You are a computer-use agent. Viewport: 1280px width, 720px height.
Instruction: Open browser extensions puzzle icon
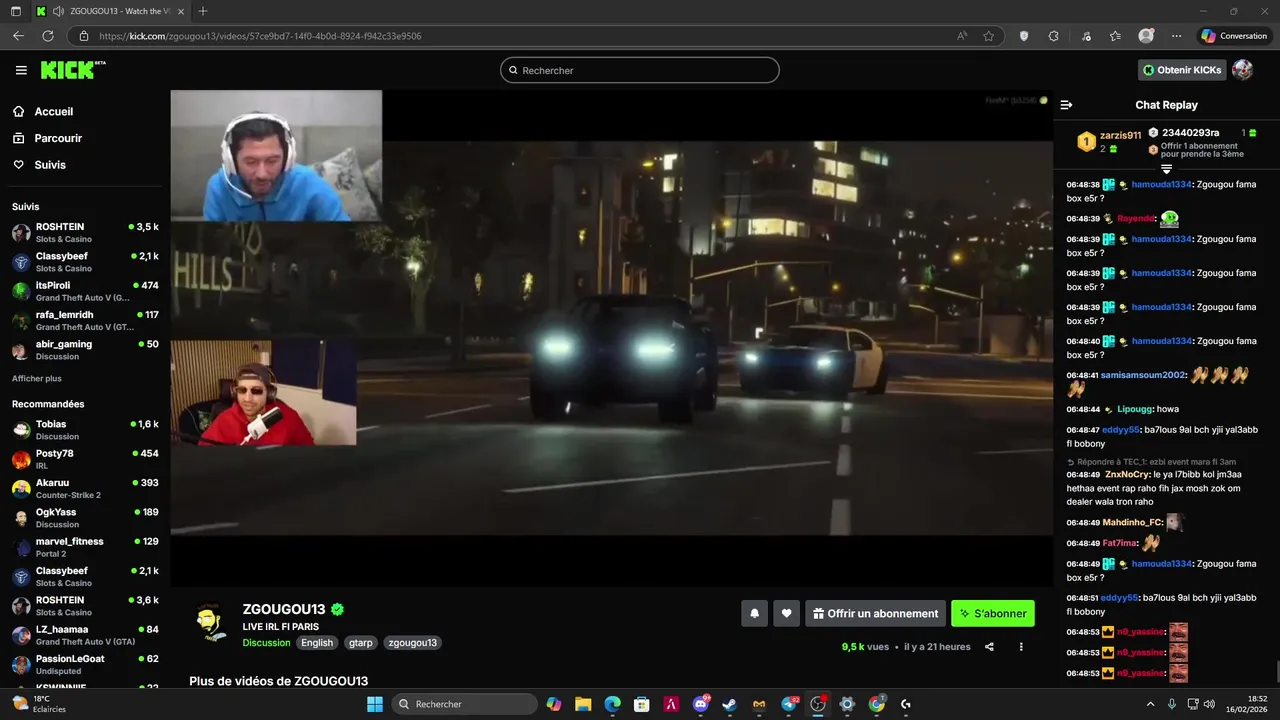[1053, 36]
